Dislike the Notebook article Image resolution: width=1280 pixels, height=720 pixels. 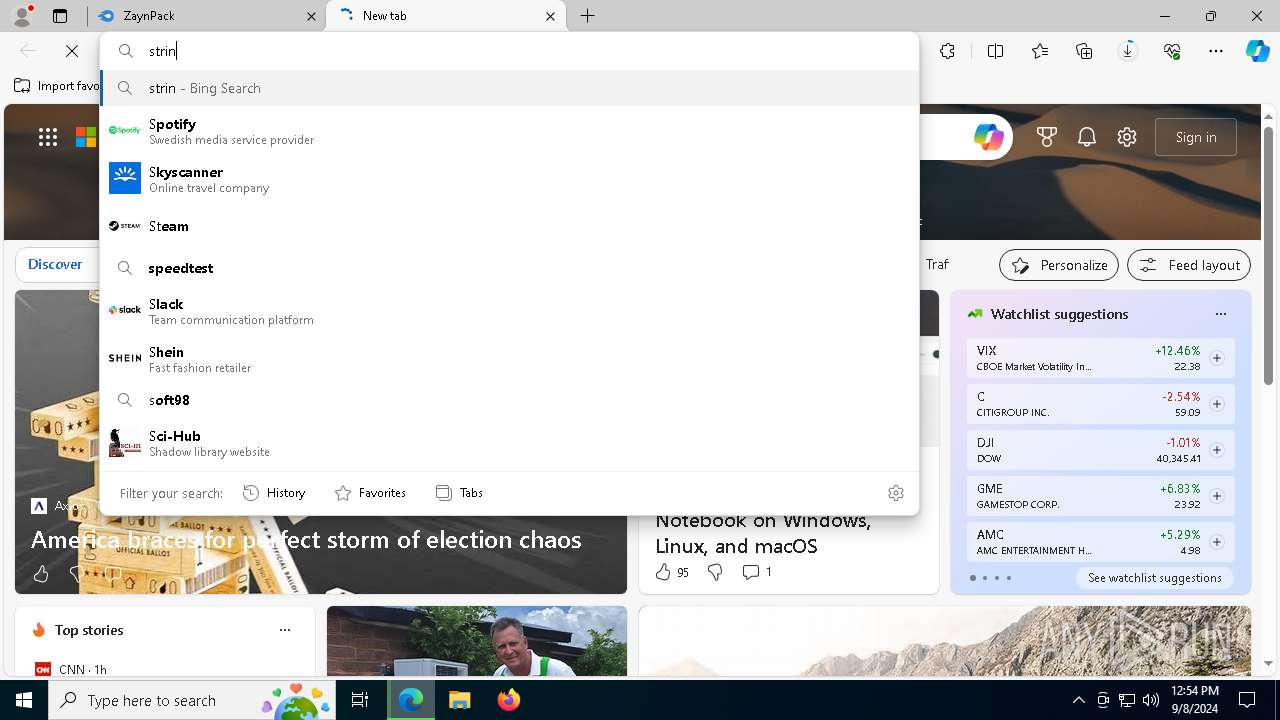pyautogui.click(x=715, y=572)
